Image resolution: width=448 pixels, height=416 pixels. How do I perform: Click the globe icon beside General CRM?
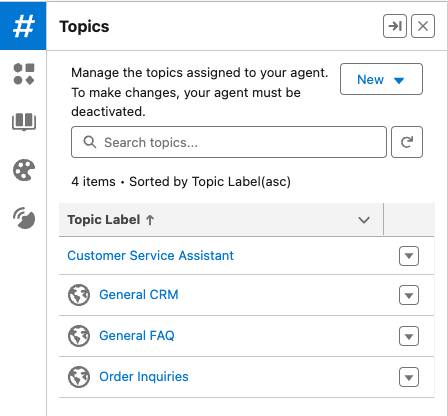79,295
